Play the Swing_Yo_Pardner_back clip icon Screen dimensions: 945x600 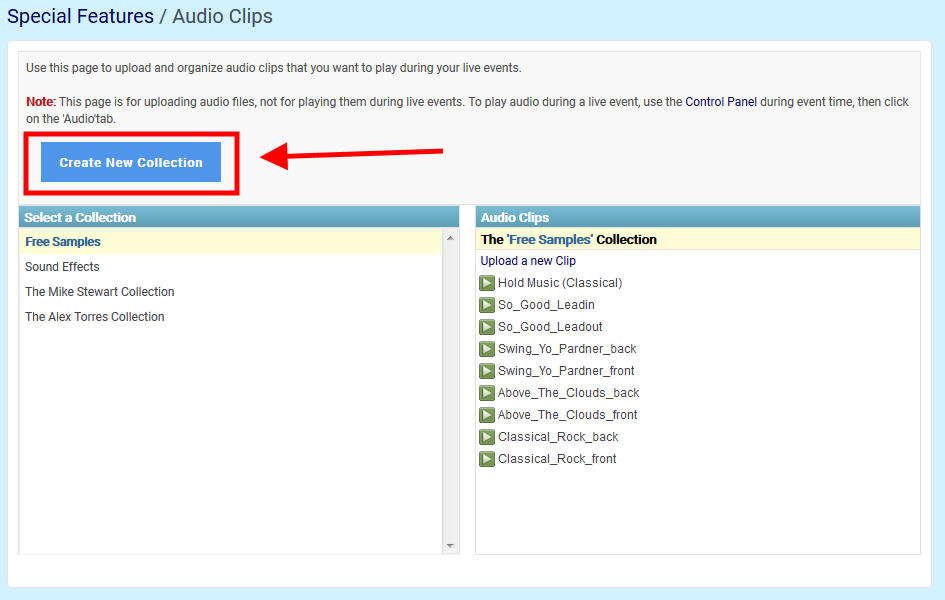point(487,349)
